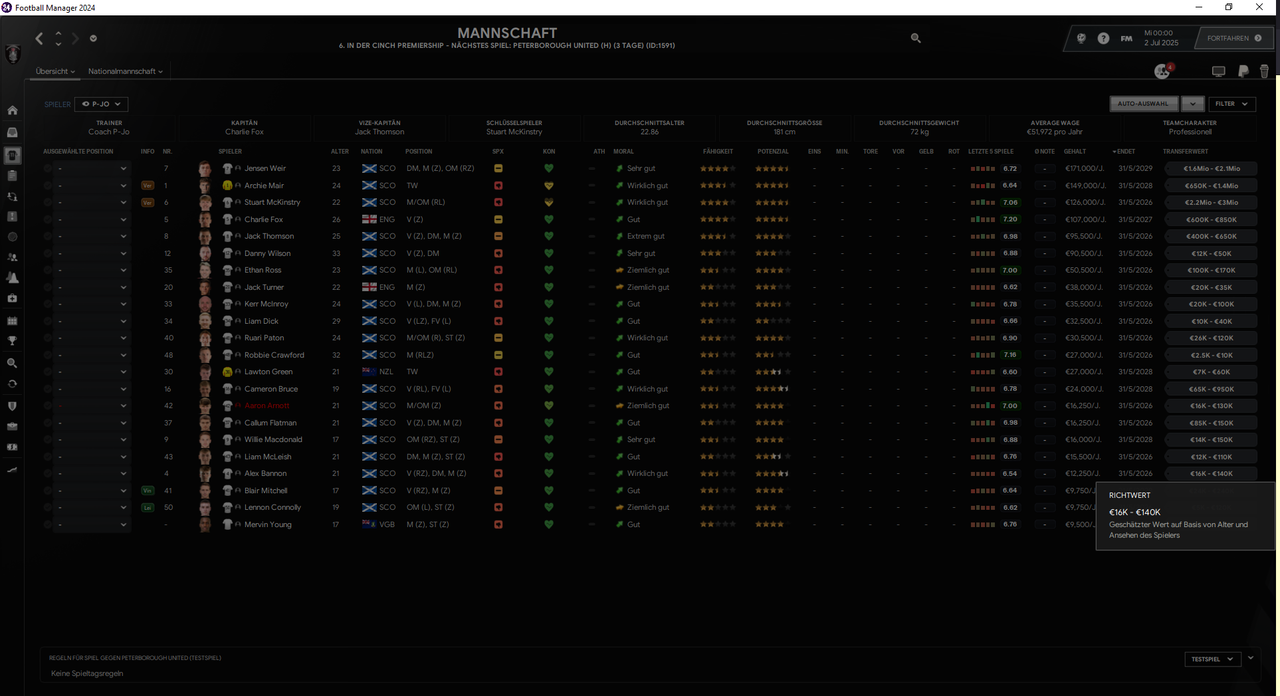The height and width of the screenshot is (696, 1280).
Task: Click Charlie Fox's match sharpness icon
Action: 498,220
